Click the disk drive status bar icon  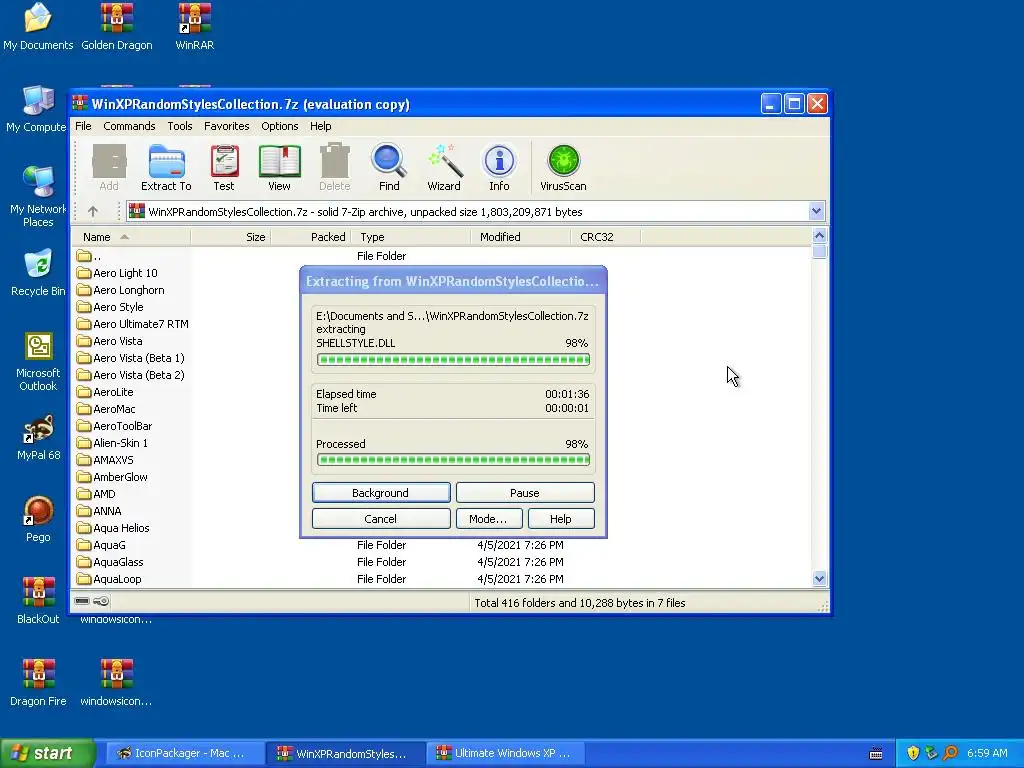pyautogui.click(x=82, y=601)
